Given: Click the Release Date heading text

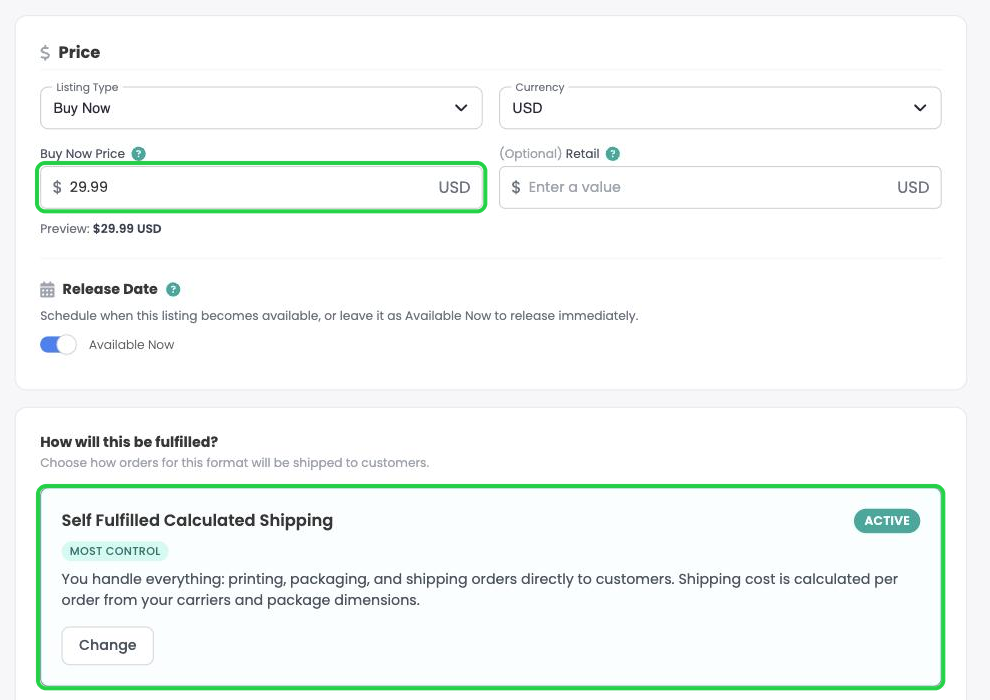Looking at the screenshot, I should (x=110, y=289).
